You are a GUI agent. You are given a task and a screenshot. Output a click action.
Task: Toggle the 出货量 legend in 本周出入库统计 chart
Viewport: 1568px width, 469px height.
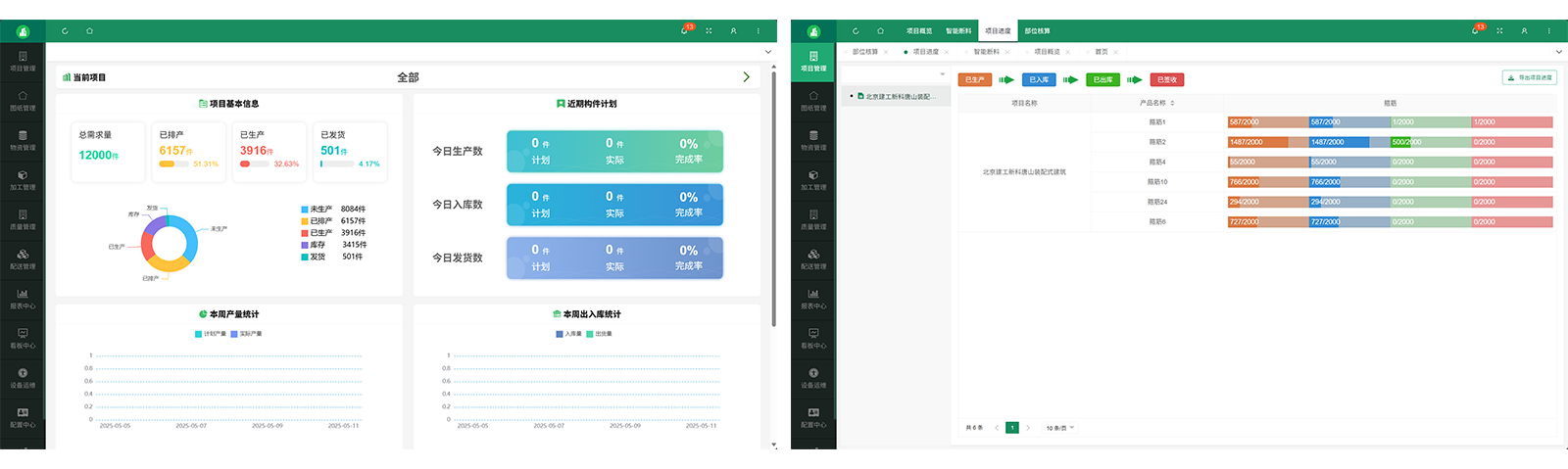[599, 334]
